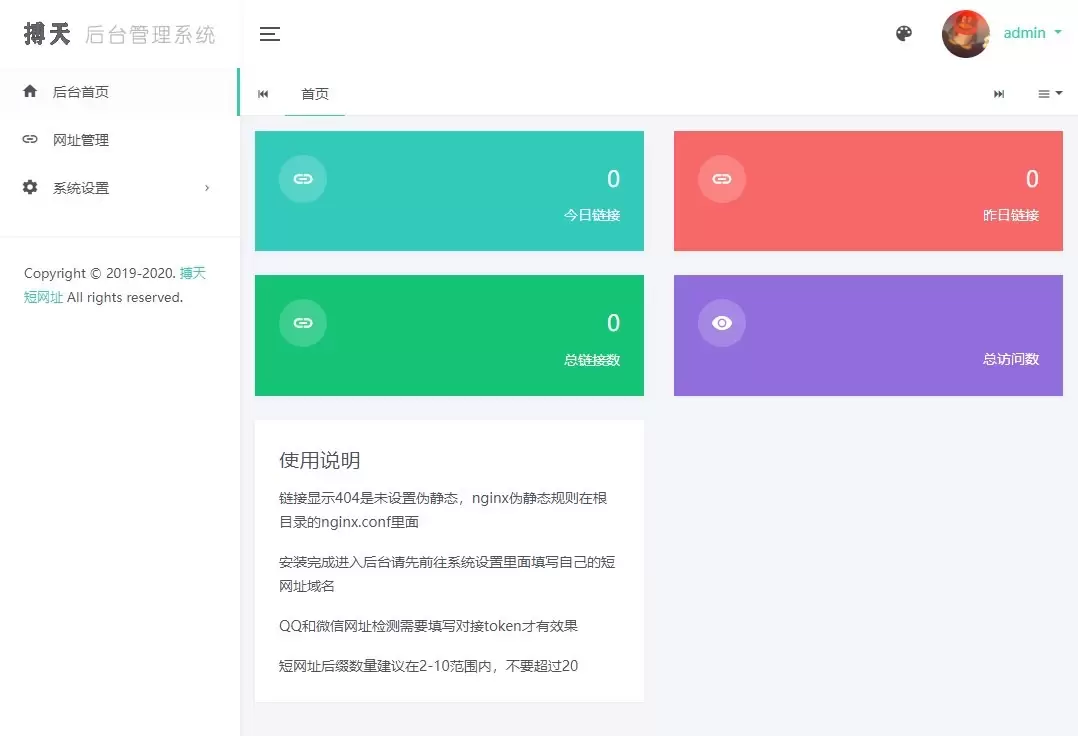
Task: Select the 首页 tab
Action: (x=315, y=93)
